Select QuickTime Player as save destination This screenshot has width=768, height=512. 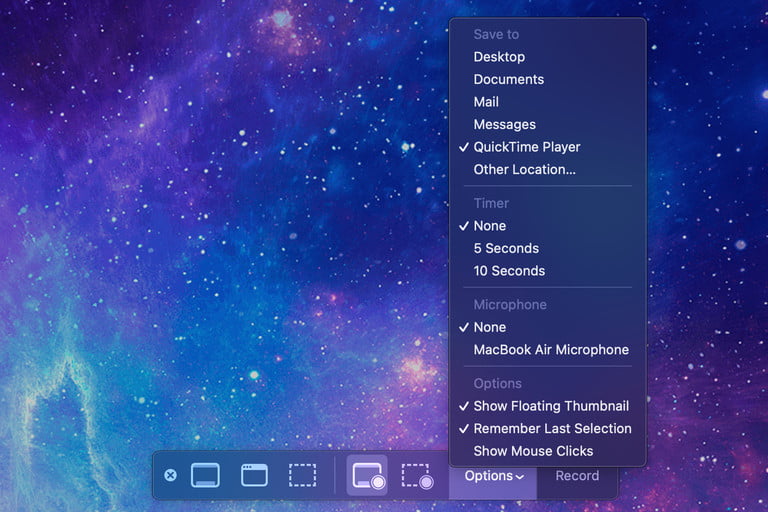(526, 147)
